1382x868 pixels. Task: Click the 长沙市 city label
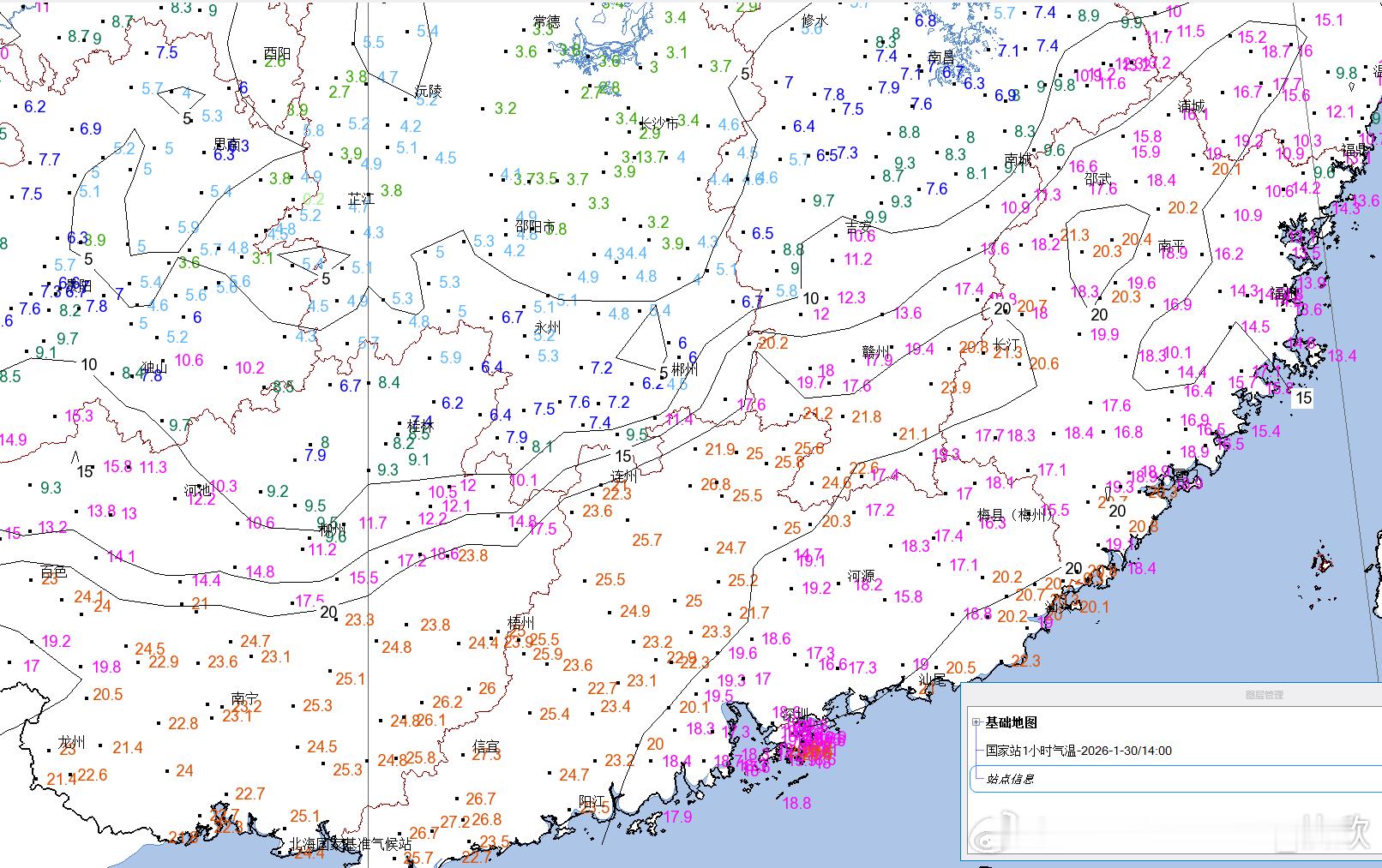(x=660, y=124)
